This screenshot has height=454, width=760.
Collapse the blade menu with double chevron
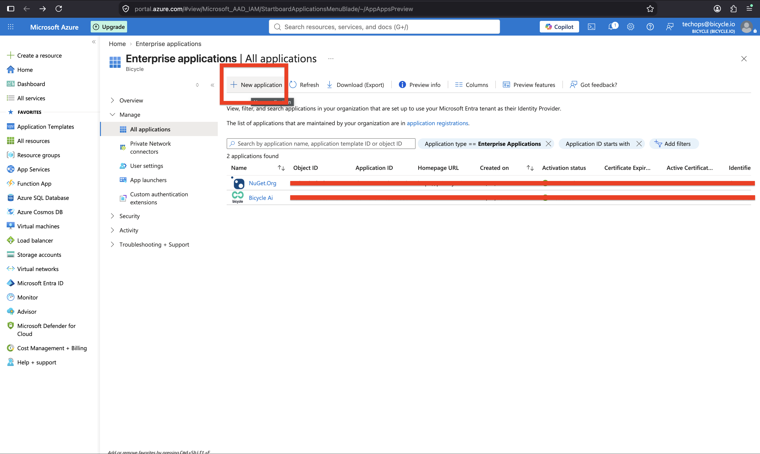click(212, 85)
